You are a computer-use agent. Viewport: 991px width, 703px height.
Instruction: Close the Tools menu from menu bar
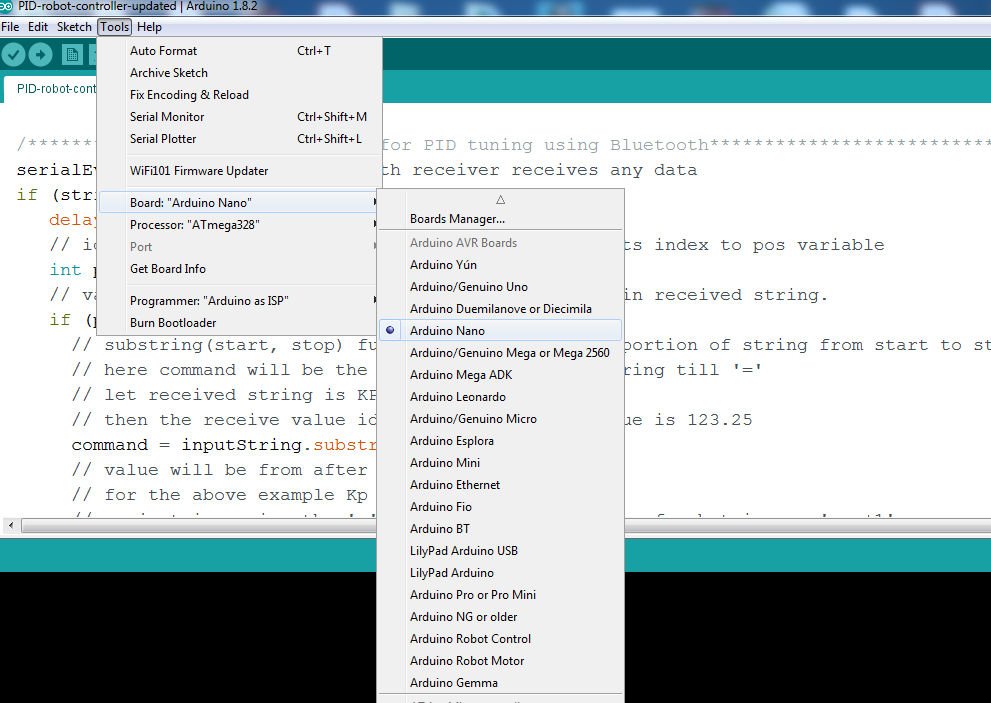point(115,27)
